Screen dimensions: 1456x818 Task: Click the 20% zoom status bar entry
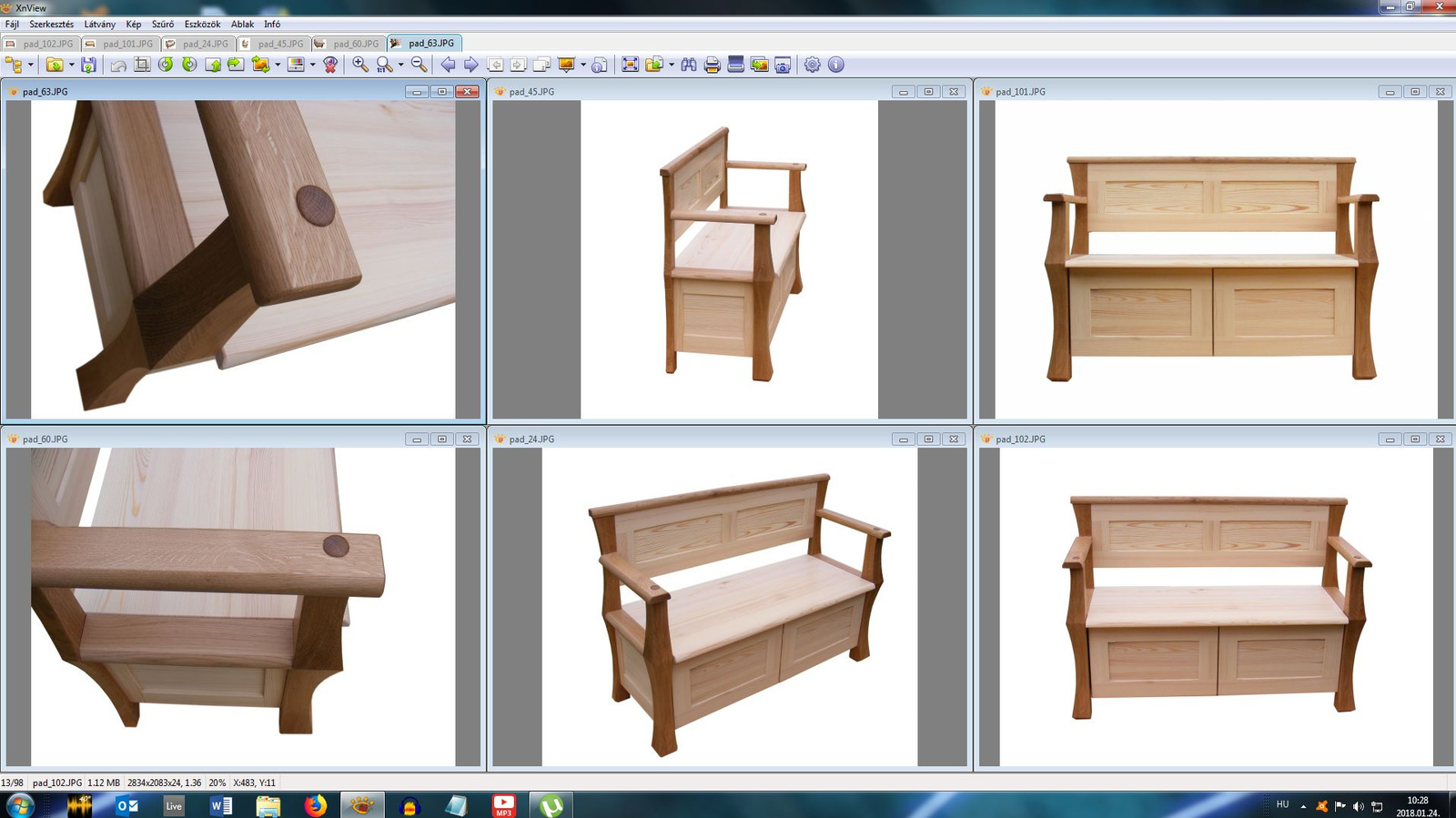[217, 783]
